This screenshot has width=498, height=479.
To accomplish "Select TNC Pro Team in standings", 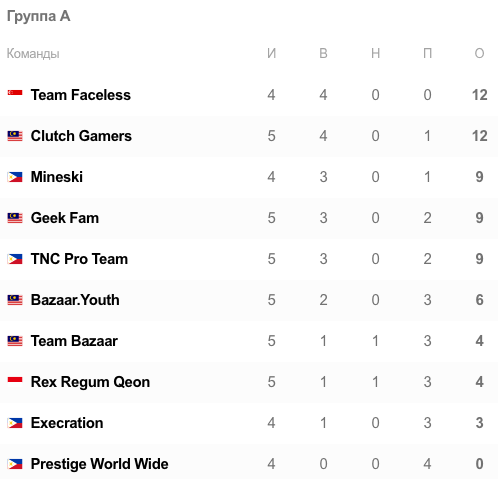I will 79,259.
